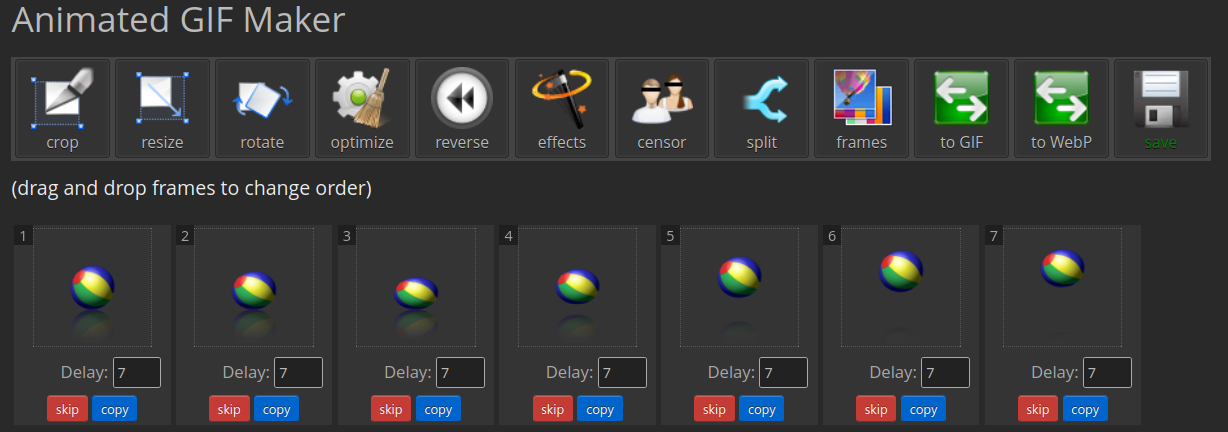Screen dimensions: 1228x432
Task: Select the crop tool icon
Action: 62,106
